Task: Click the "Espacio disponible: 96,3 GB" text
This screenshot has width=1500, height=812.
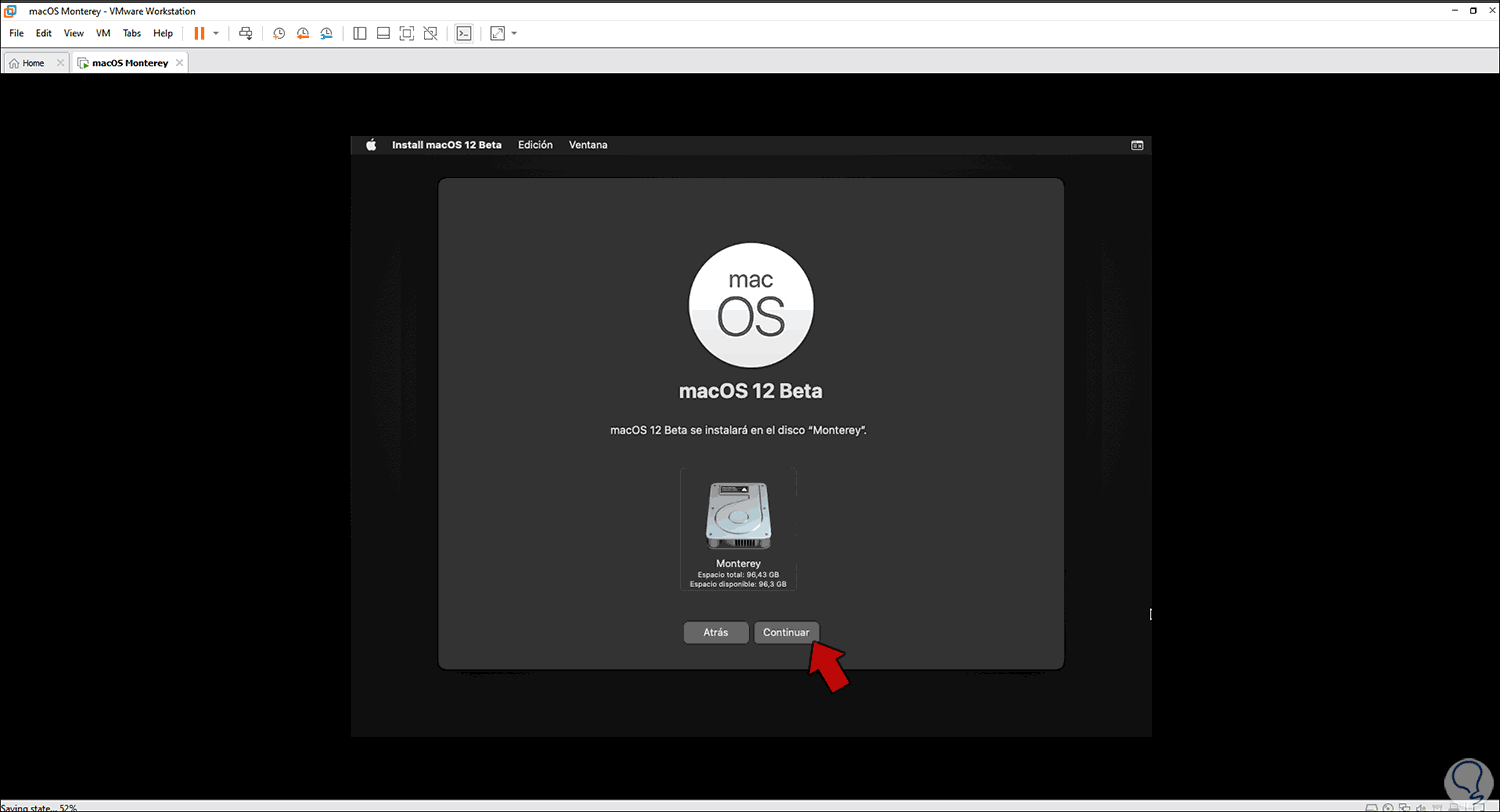Action: (738, 583)
